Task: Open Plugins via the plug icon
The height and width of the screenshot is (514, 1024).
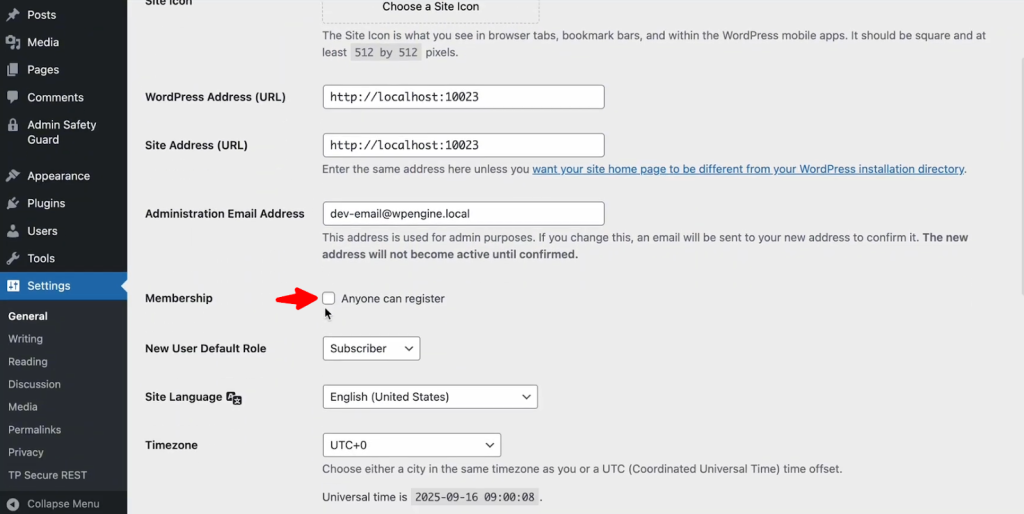Action: pyautogui.click(x=13, y=203)
